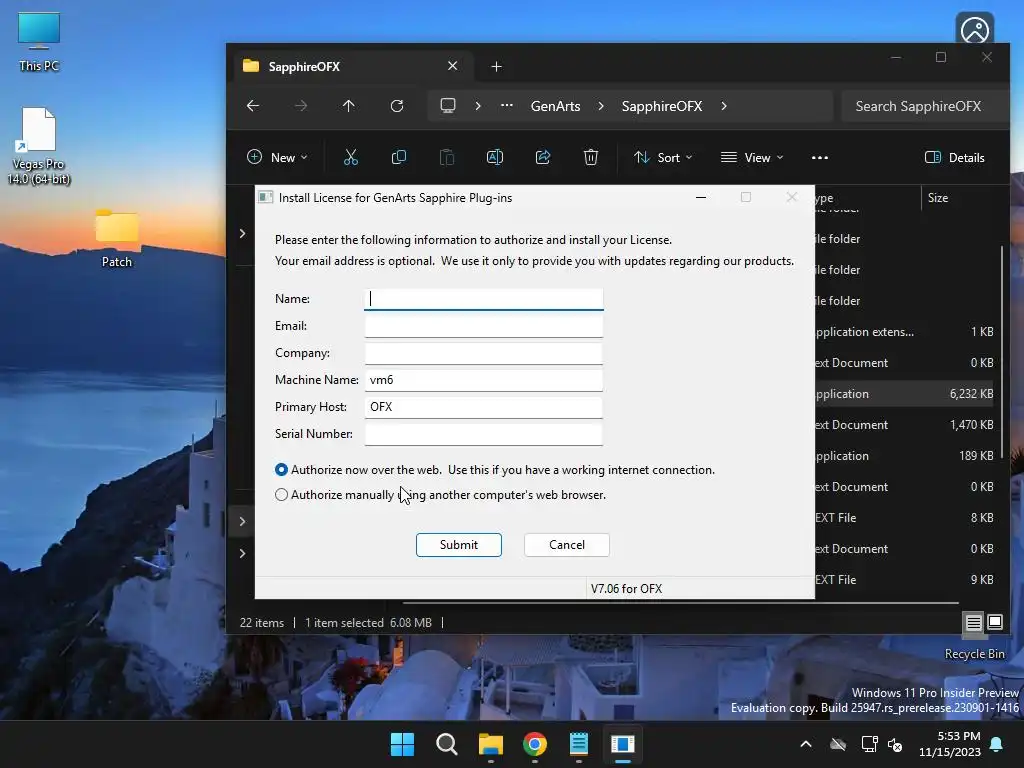Click the license installer app in taskbar

click(623, 744)
